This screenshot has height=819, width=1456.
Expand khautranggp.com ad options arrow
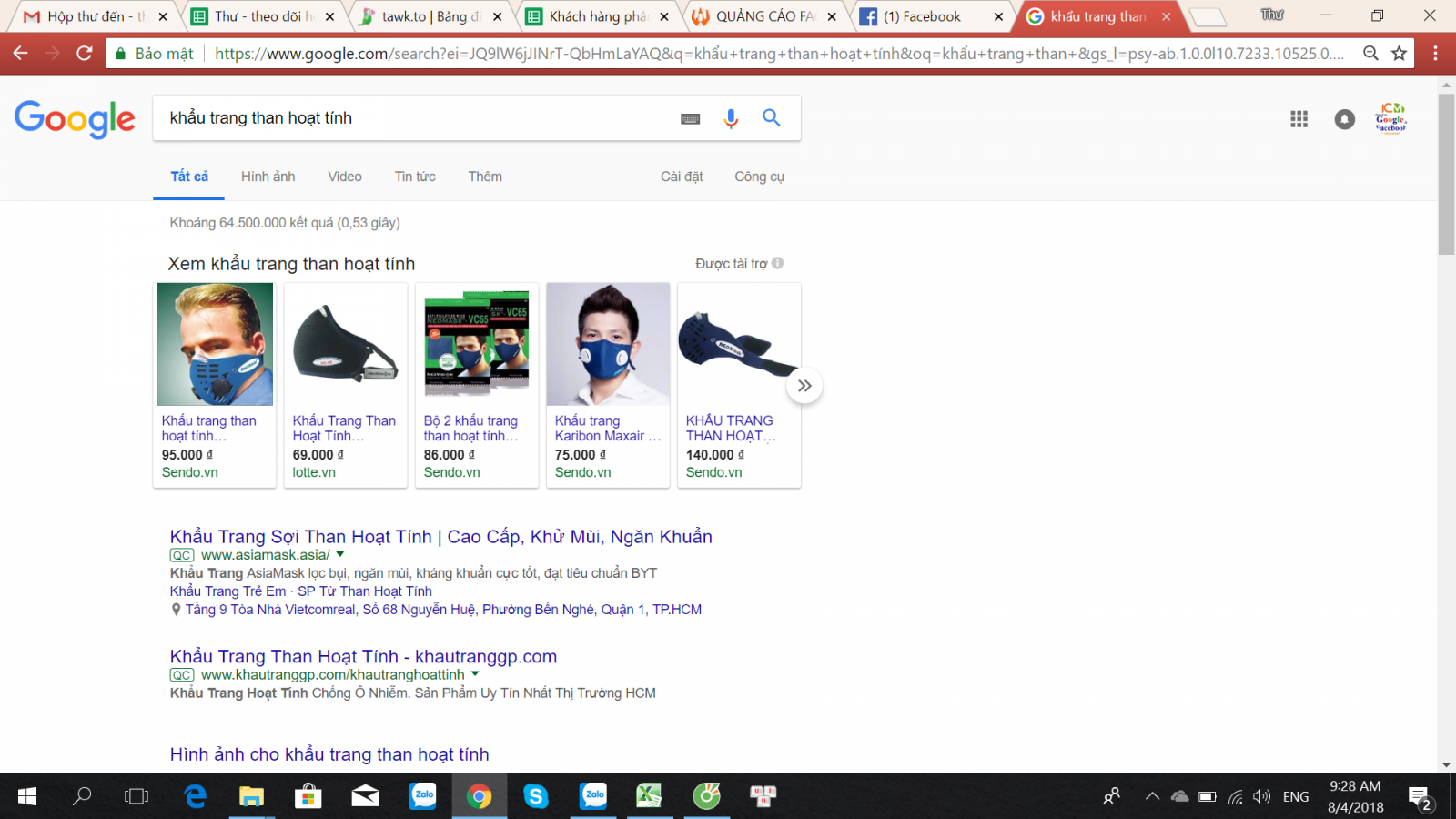tap(475, 674)
